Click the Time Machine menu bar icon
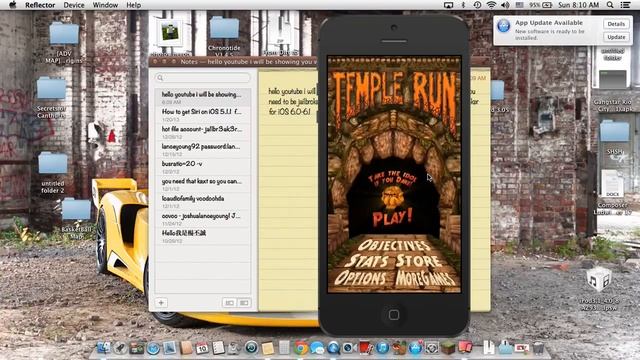The height and width of the screenshot is (360, 640). tap(477, 5)
